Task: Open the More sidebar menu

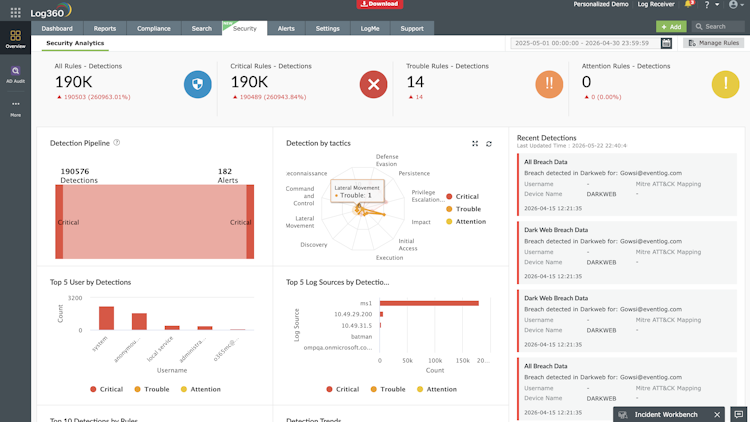Action: pyautogui.click(x=15, y=109)
